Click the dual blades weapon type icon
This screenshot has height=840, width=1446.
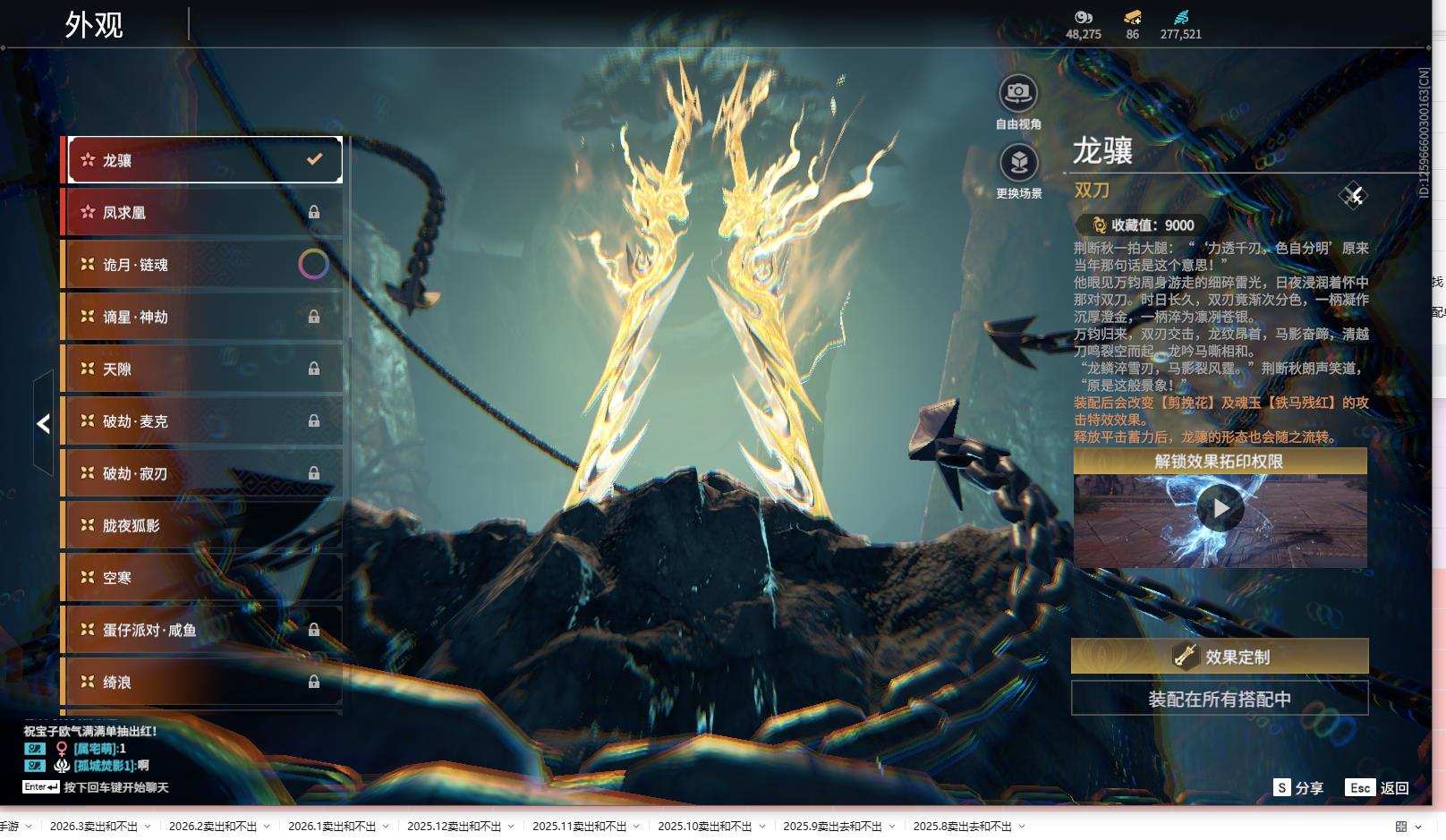[x=1352, y=195]
